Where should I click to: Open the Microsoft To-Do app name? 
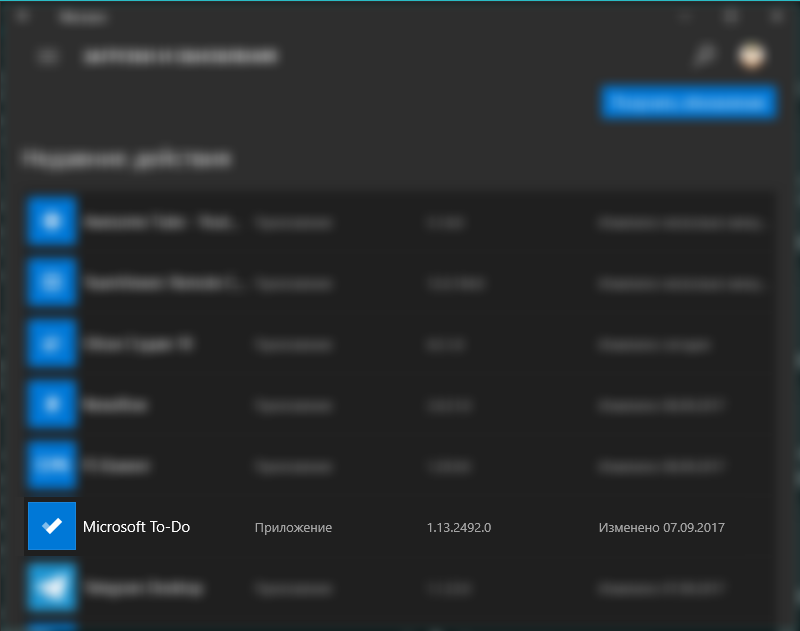(136, 527)
